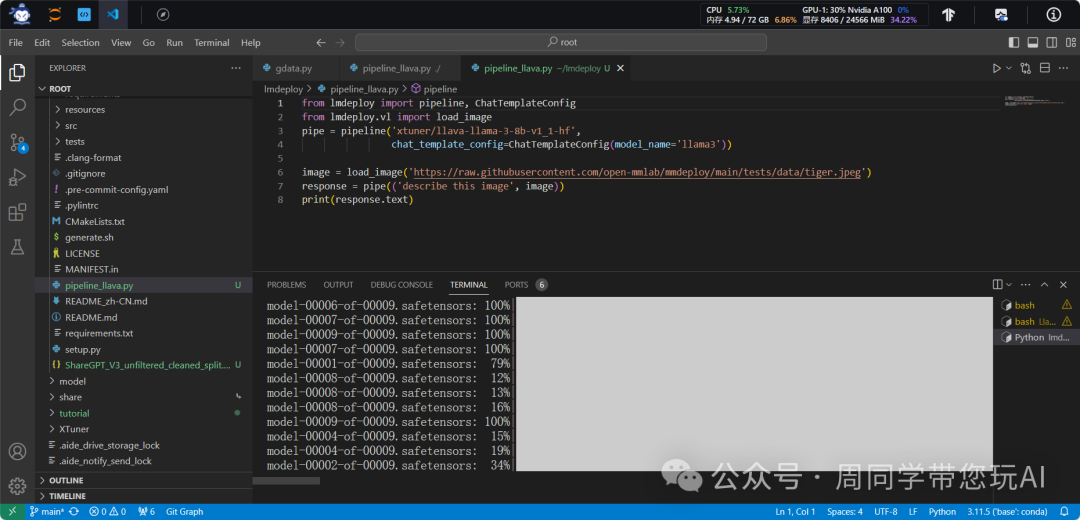Open Source Control view with badge
Viewport: 1080px width, 520px height.
tap(17, 142)
